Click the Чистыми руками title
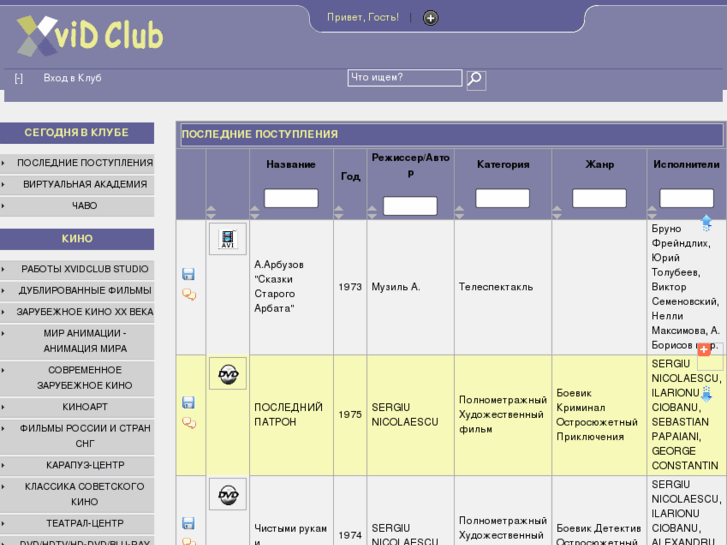 (x=290, y=534)
